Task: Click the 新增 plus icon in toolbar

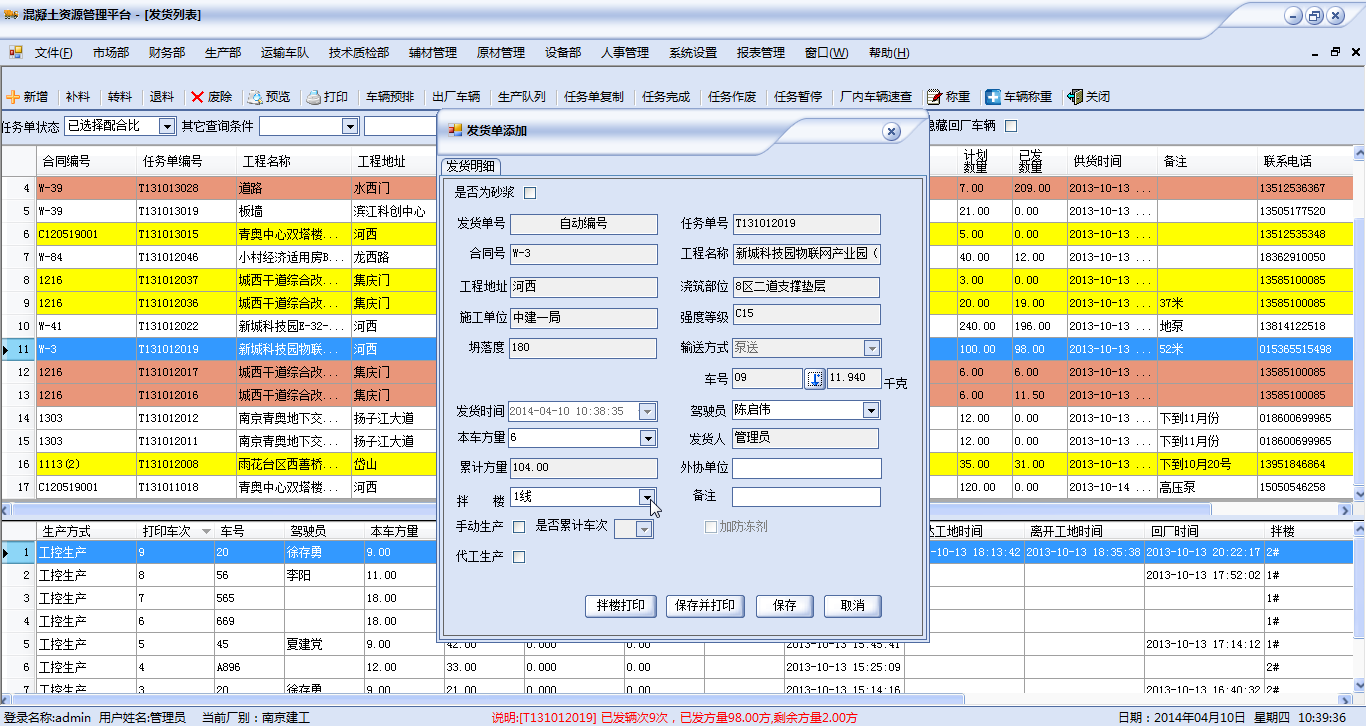Action: [13, 97]
